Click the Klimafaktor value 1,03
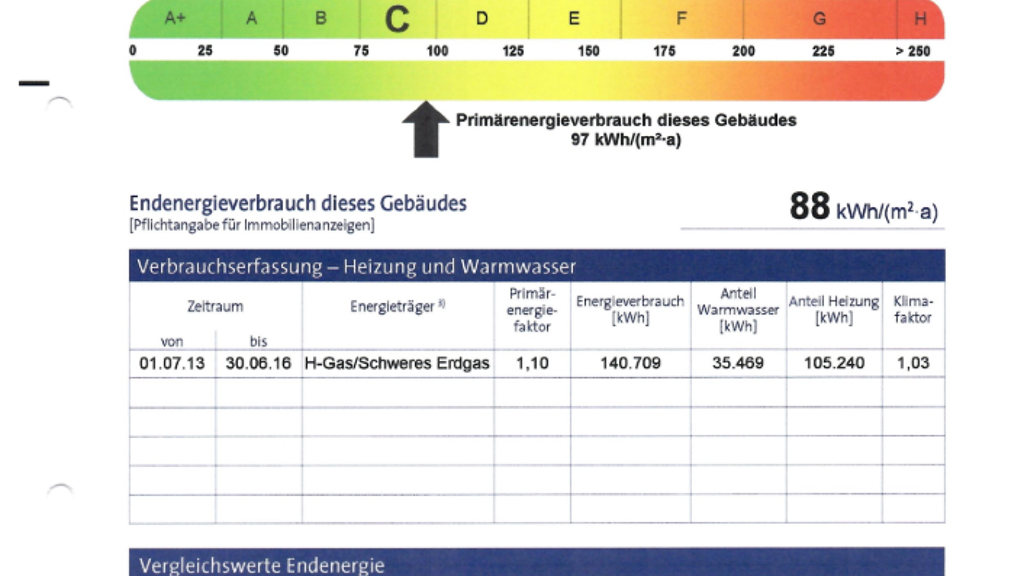This screenshot has height=576, width=1024. click(912, 363)
